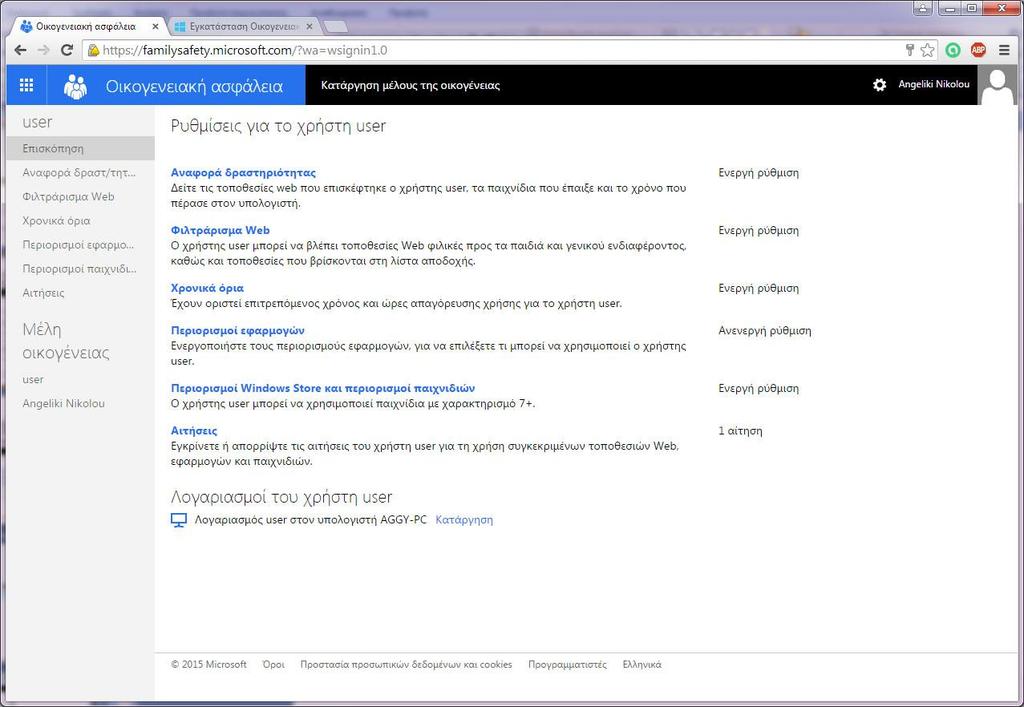Click Οικογενειακή ασφάλεια header title
This screenshot has height=707, width=1024.
[x=194, y=86]
